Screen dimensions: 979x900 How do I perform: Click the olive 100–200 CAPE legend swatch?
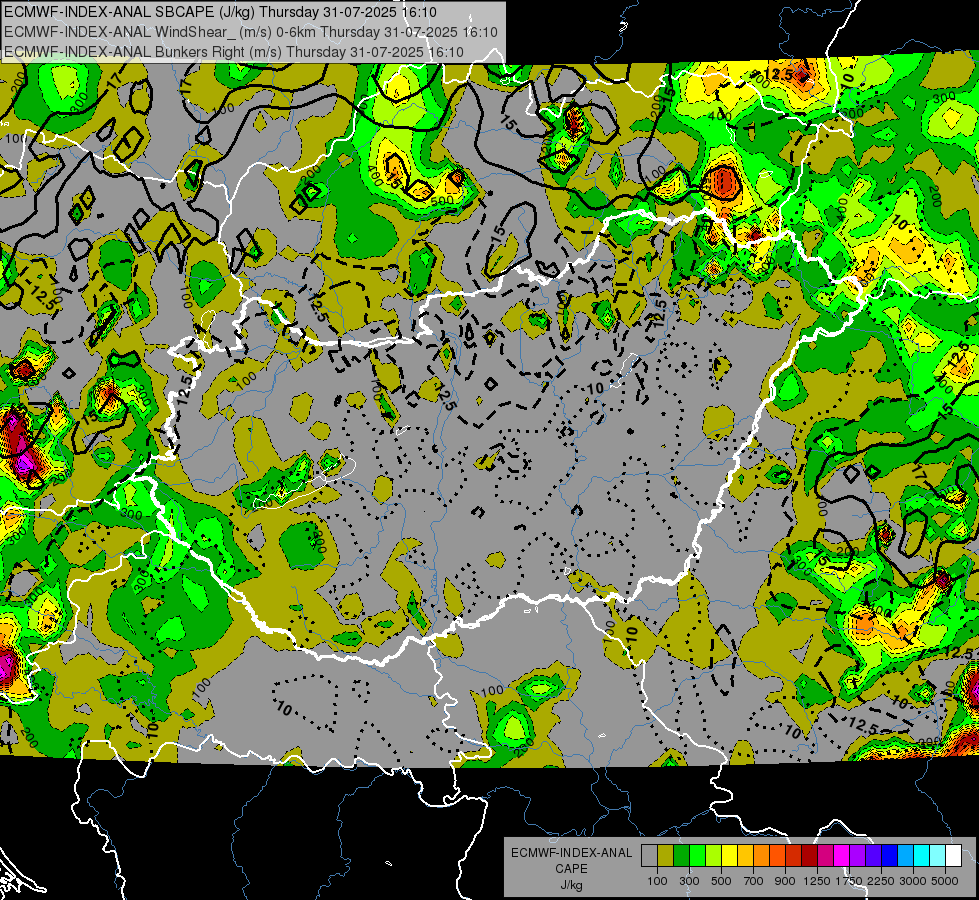[x=666, y=856]
